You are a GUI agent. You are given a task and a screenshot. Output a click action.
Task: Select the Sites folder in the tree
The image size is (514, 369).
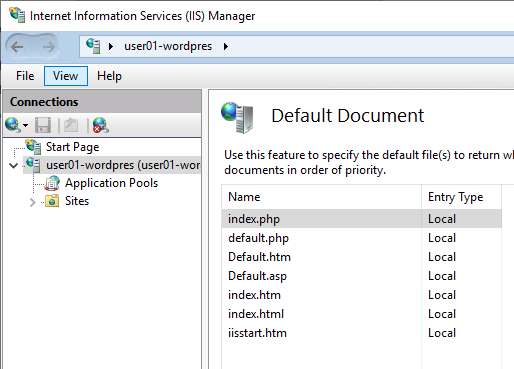click(77, 201)
